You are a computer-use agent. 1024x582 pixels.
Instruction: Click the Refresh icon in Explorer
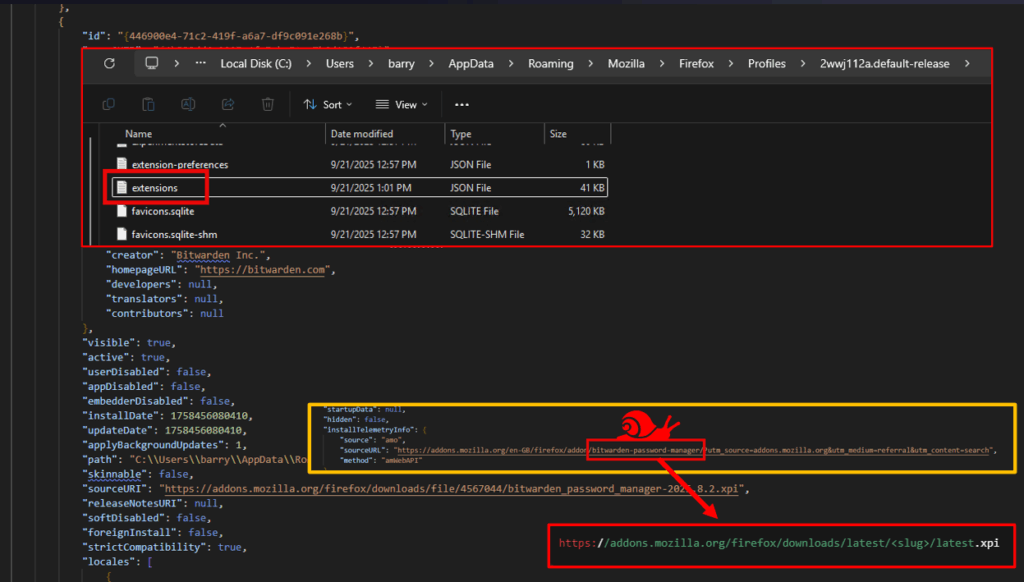(109, 63)
